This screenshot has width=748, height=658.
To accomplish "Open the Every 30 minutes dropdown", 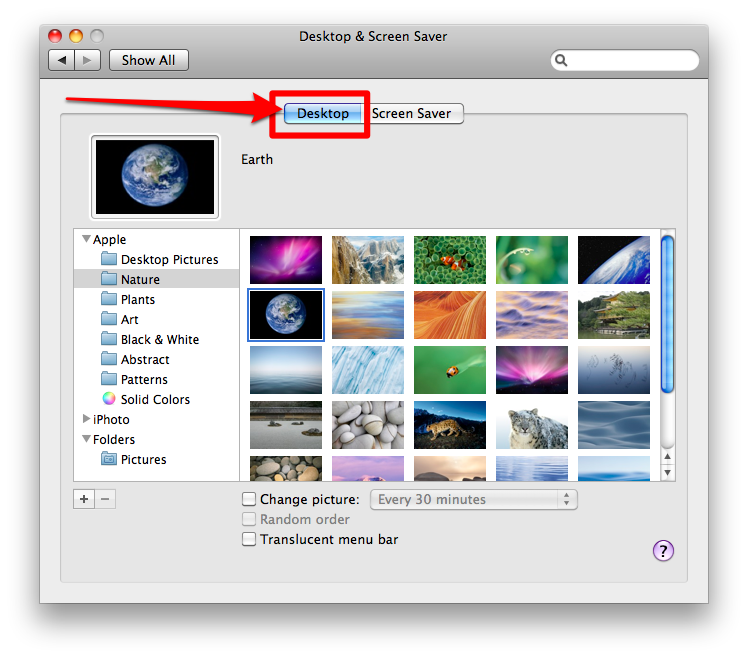I will (x=473, y=499).
